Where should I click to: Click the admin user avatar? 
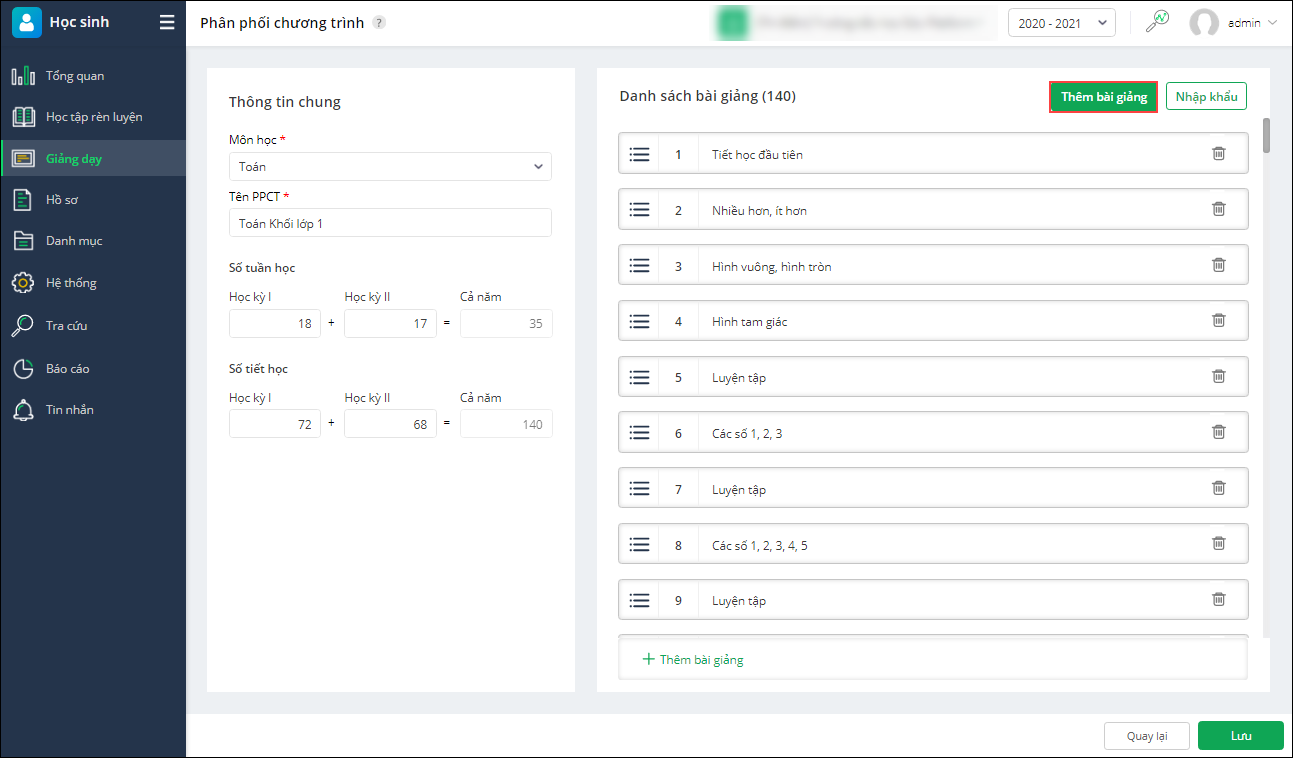point(1204,23)
